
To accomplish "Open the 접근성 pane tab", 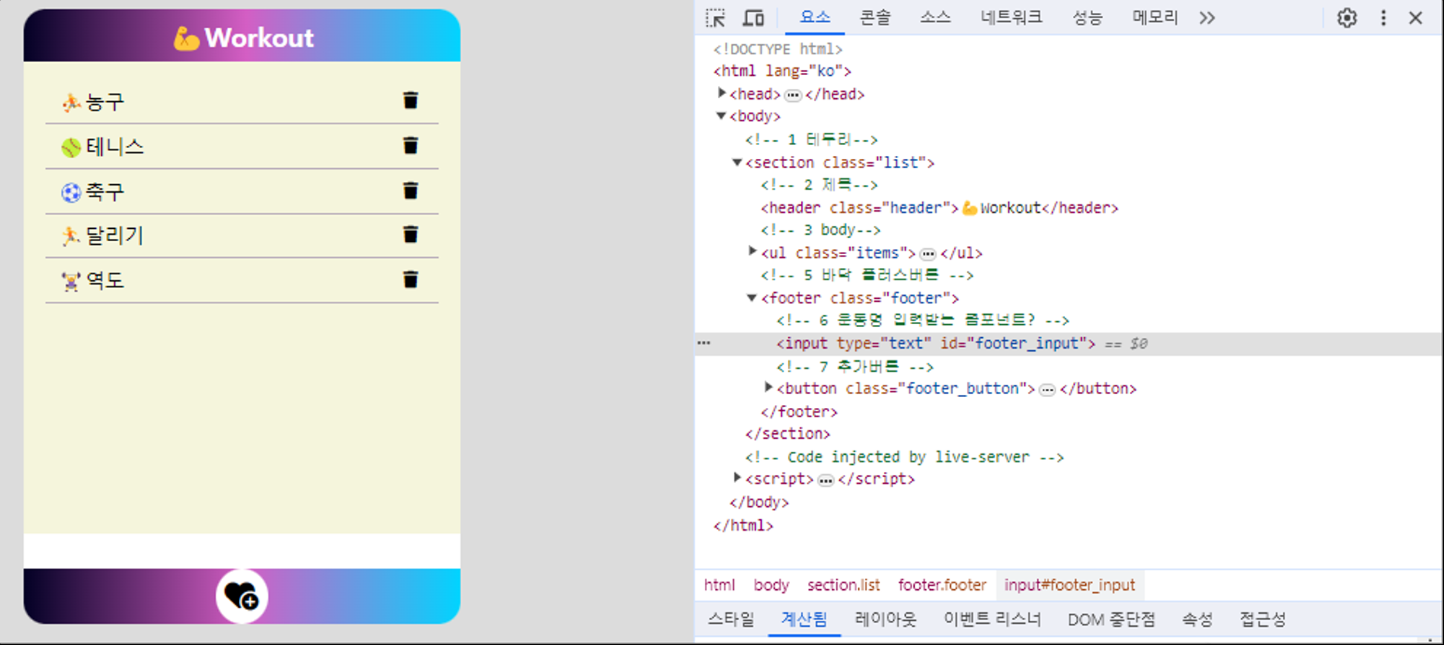I will tap(1262, 619).
